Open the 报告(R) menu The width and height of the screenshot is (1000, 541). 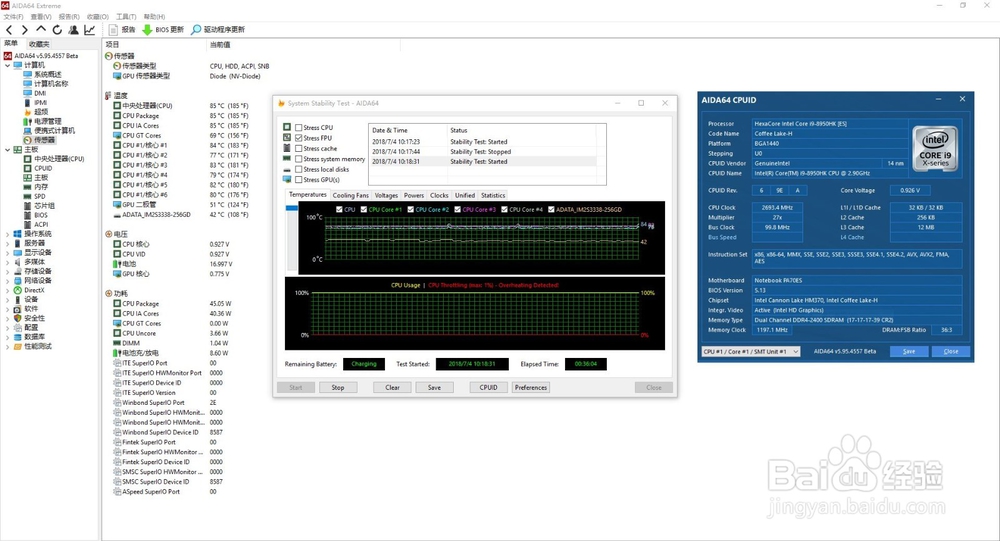(69, 17)
